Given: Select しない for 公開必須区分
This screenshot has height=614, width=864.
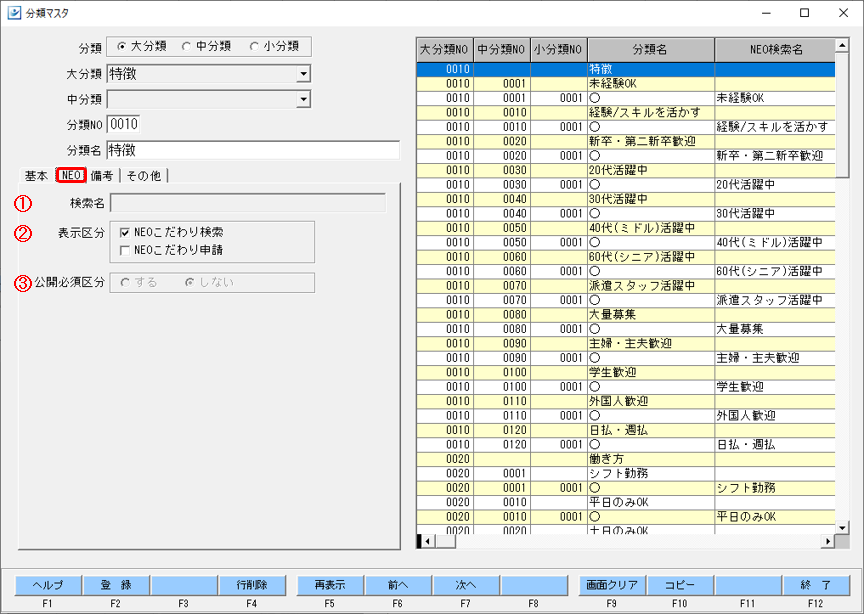Looking at the screenshot, I should click(190, 283).
